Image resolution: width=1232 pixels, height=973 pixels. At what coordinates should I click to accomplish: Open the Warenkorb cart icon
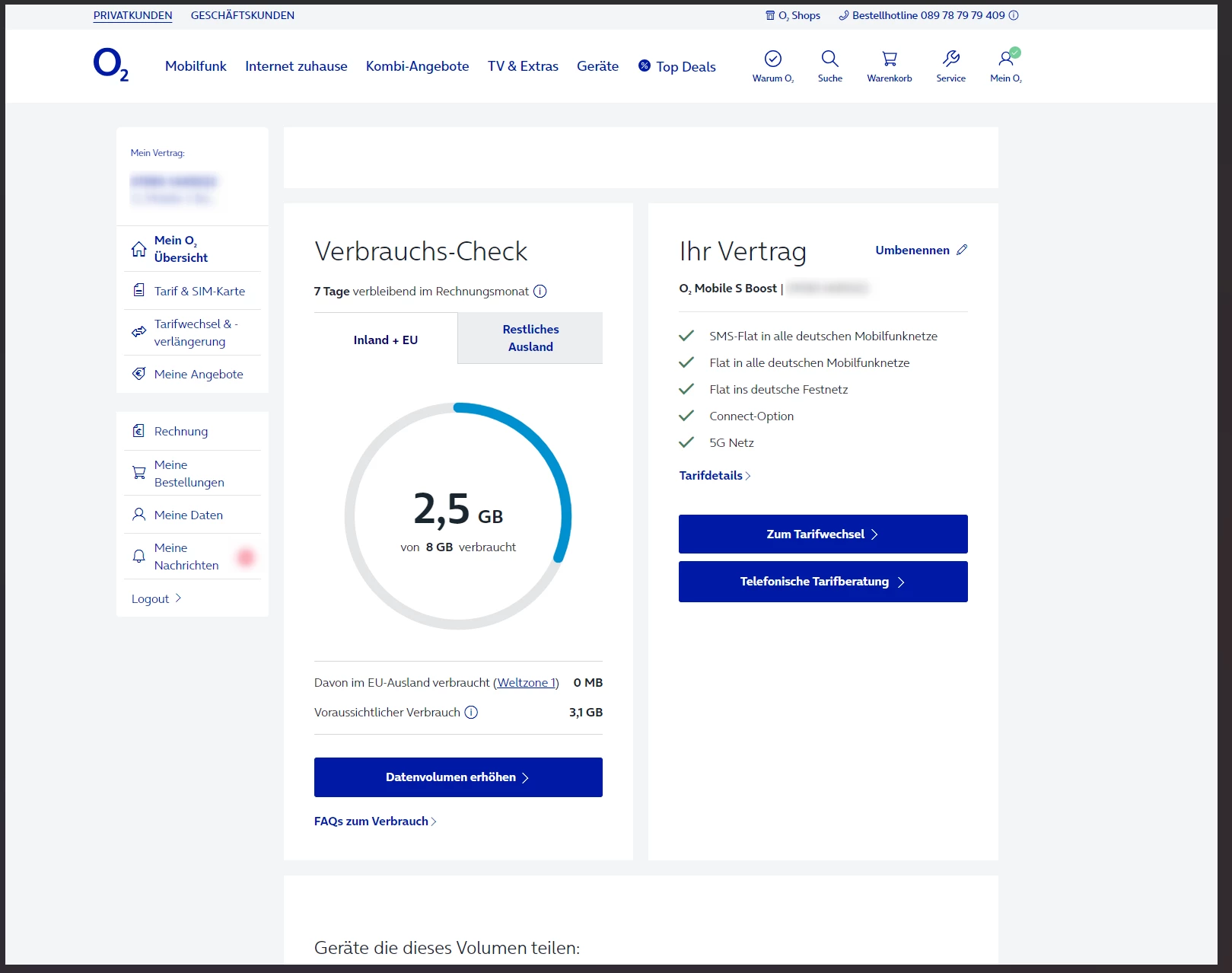click(x=889, y=59)
